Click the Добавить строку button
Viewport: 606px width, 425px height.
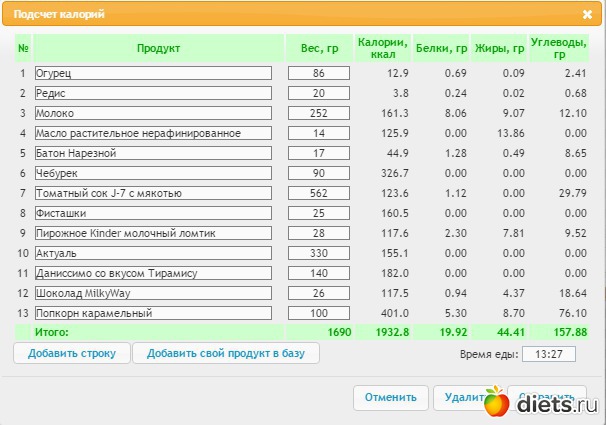coord(72,353)
